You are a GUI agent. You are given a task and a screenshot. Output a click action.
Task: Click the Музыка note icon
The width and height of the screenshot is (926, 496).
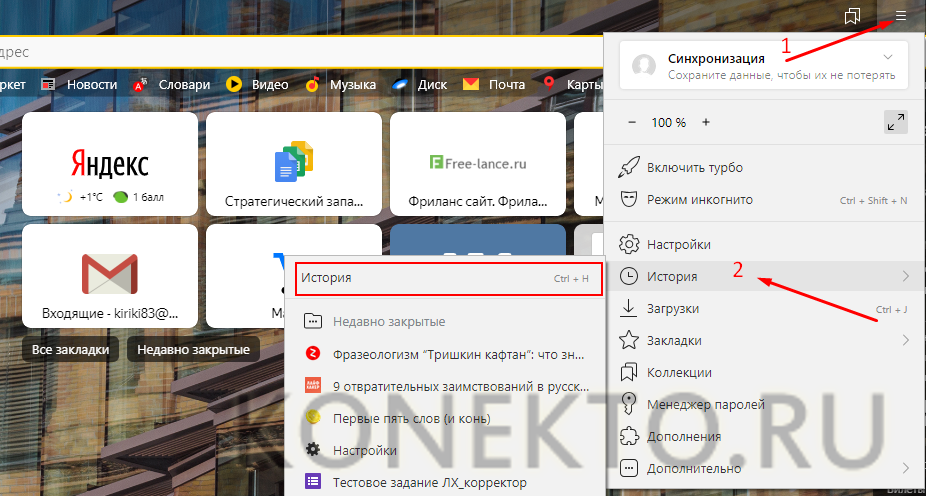point(313,84)
